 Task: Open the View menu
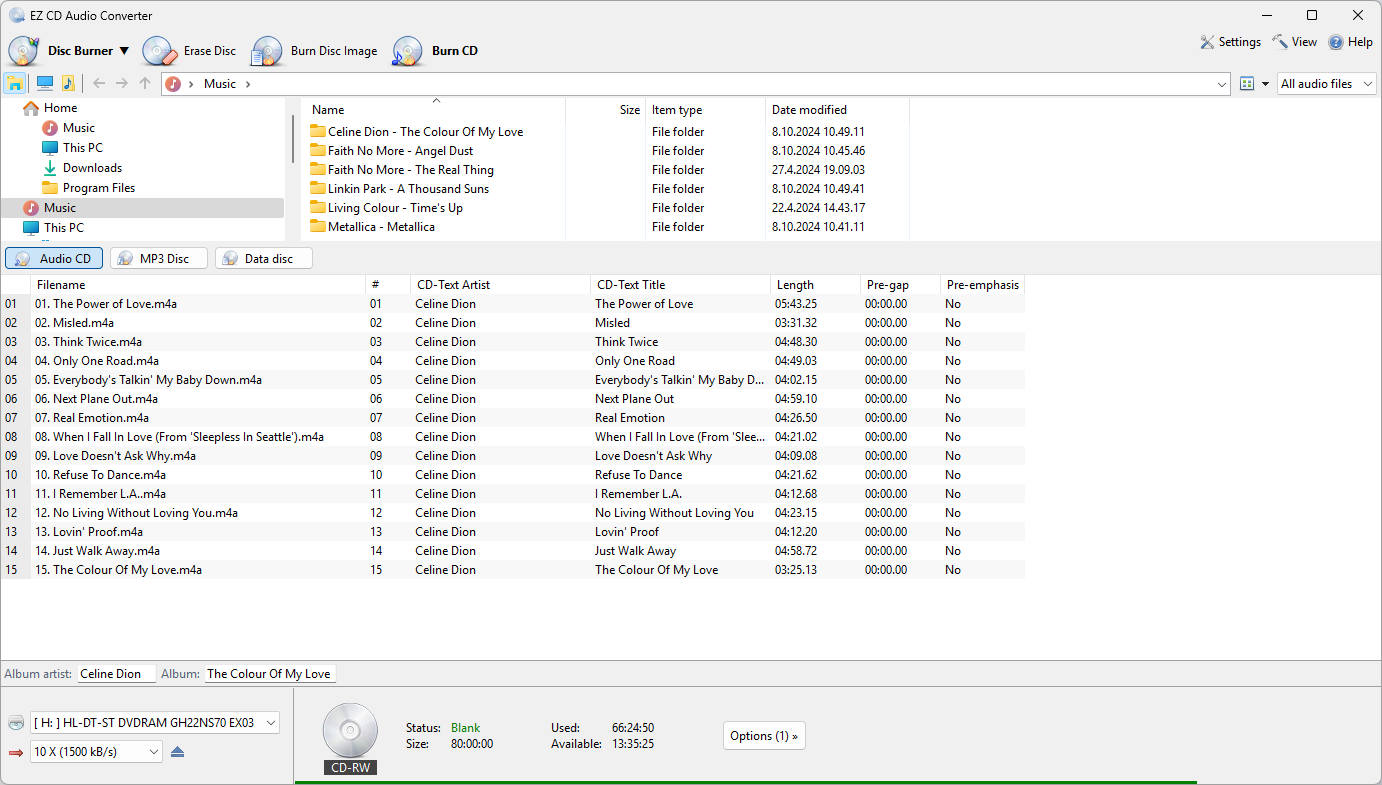[x=1295, y=42]
